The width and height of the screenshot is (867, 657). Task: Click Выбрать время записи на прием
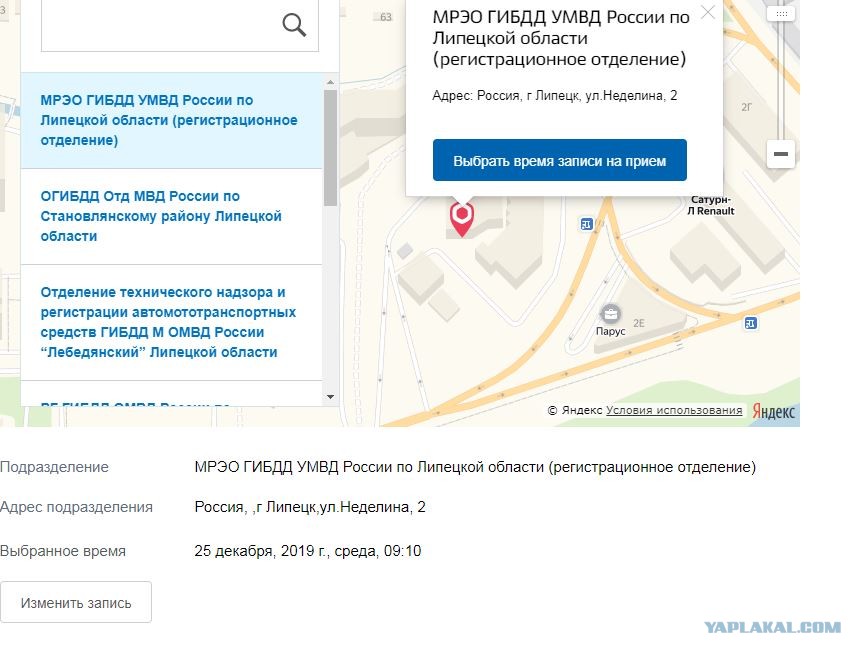tap(560, 160)
